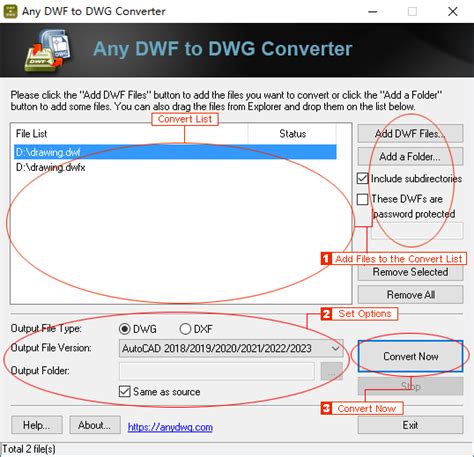Click the app icon in title bar
Image resolution: width=474 pixels, height=457 pixels.
pos(10,11)
